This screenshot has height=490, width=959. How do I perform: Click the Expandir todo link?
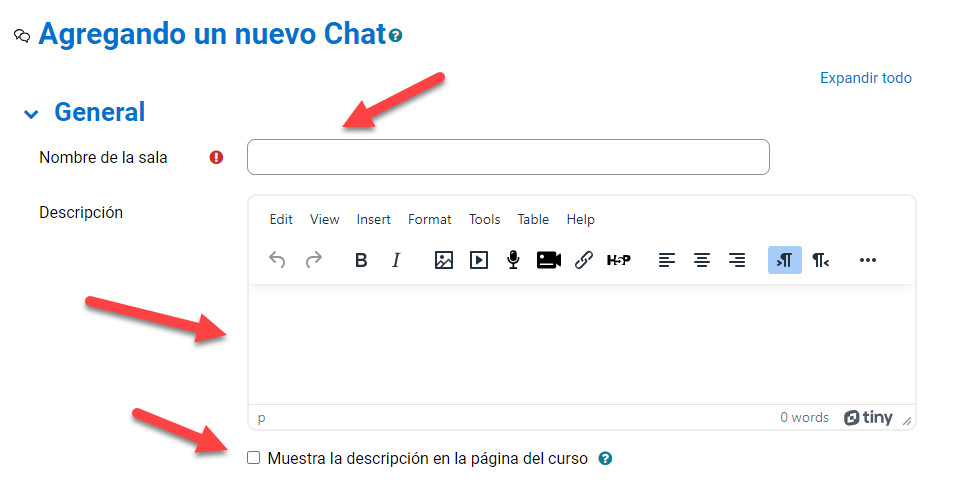tap(865, 78)
